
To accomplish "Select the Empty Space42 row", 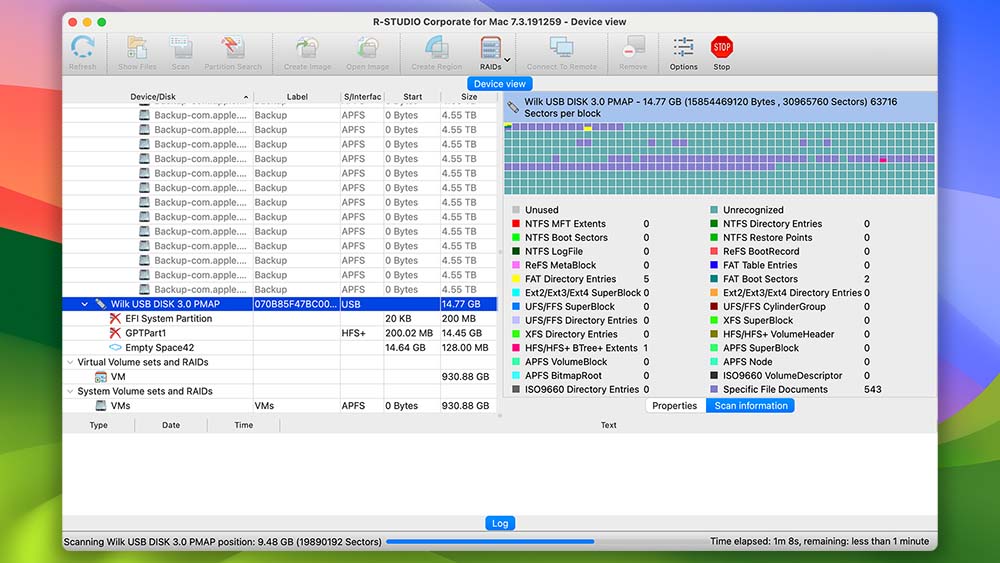I will (x=279, y=348).
